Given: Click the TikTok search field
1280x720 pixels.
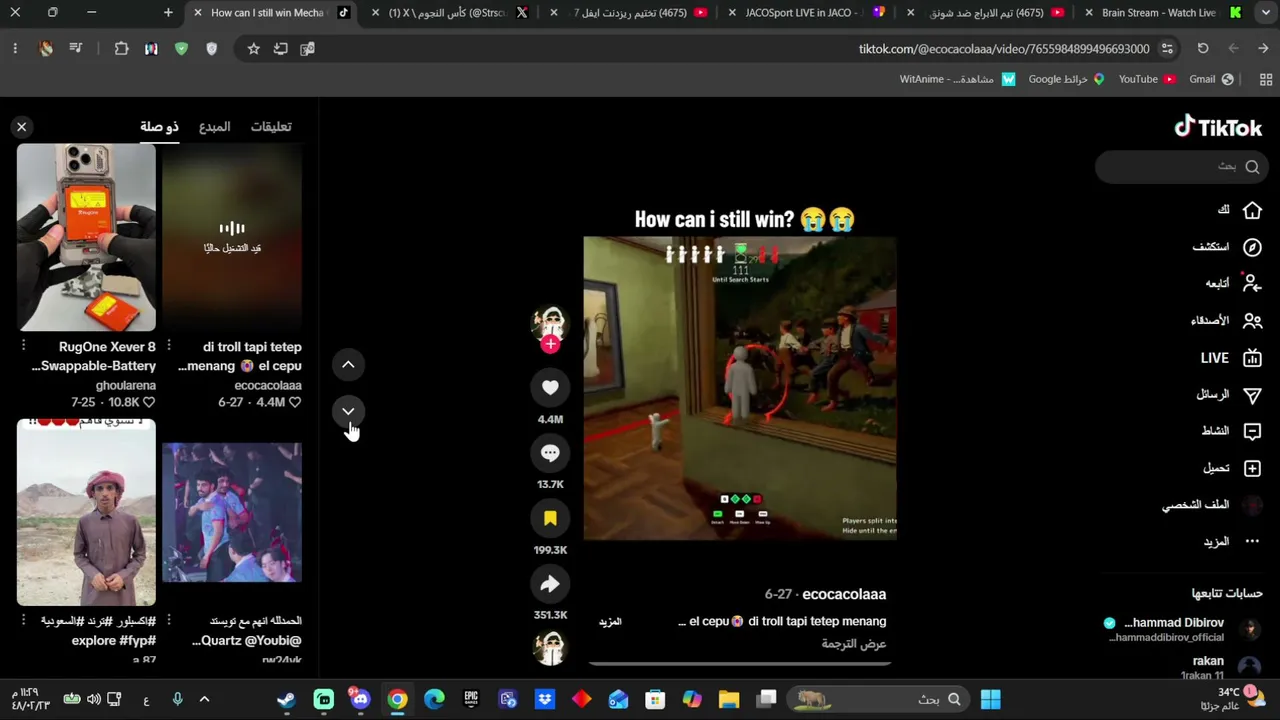Looking at the screenshot, I should point(1182,167).
